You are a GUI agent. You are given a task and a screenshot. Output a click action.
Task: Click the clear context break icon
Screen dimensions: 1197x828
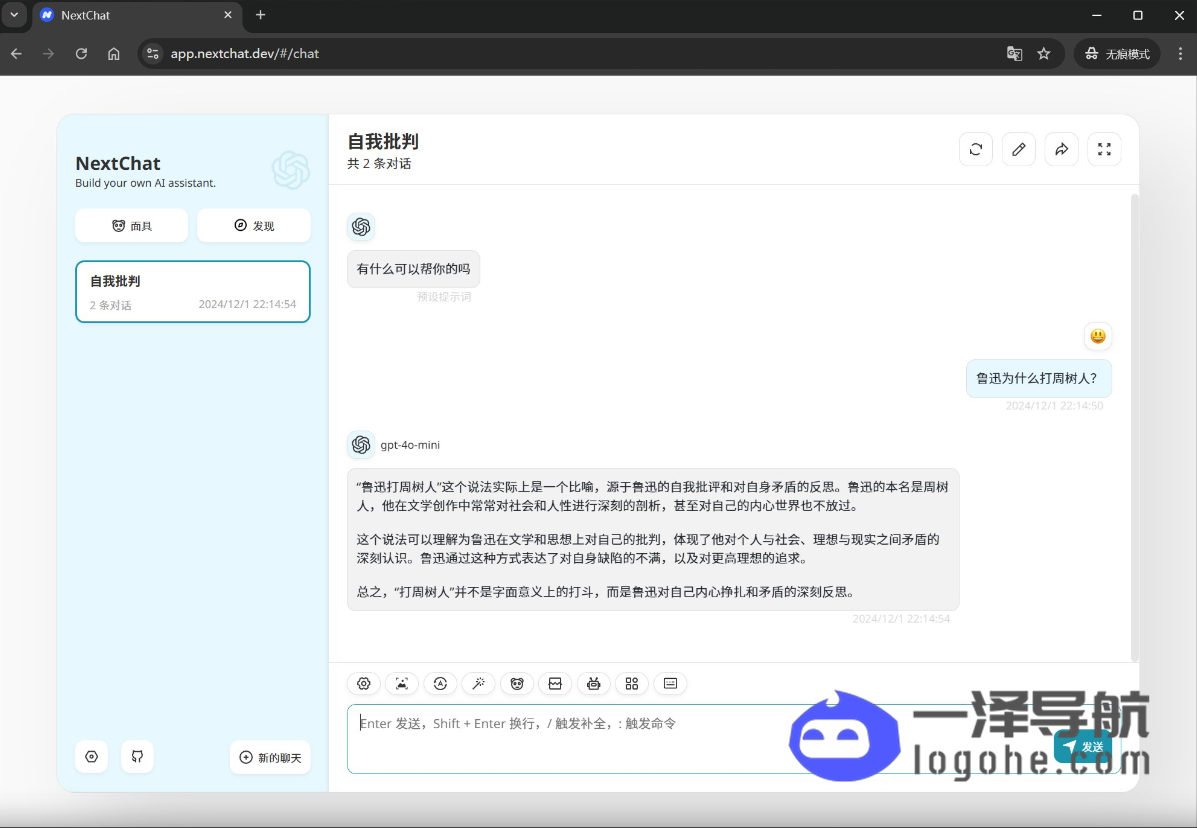[555, 684]
